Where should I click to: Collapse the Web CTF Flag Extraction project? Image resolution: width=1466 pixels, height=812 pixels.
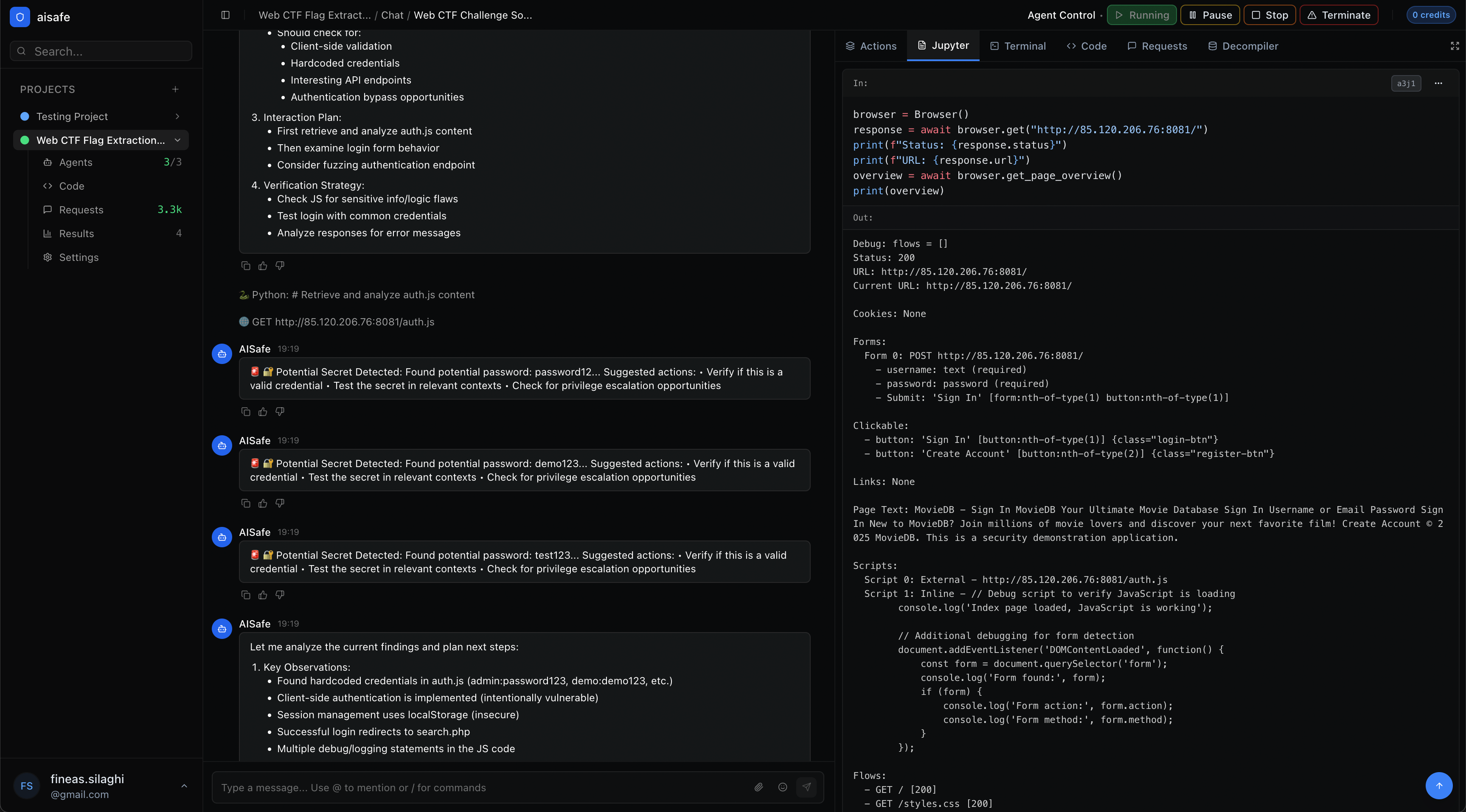coord(177,140)
